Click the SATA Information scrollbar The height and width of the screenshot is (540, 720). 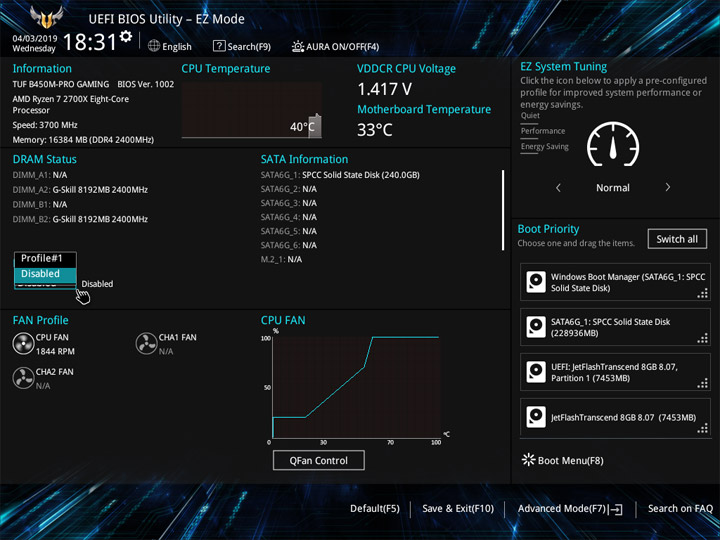[503, 210]
